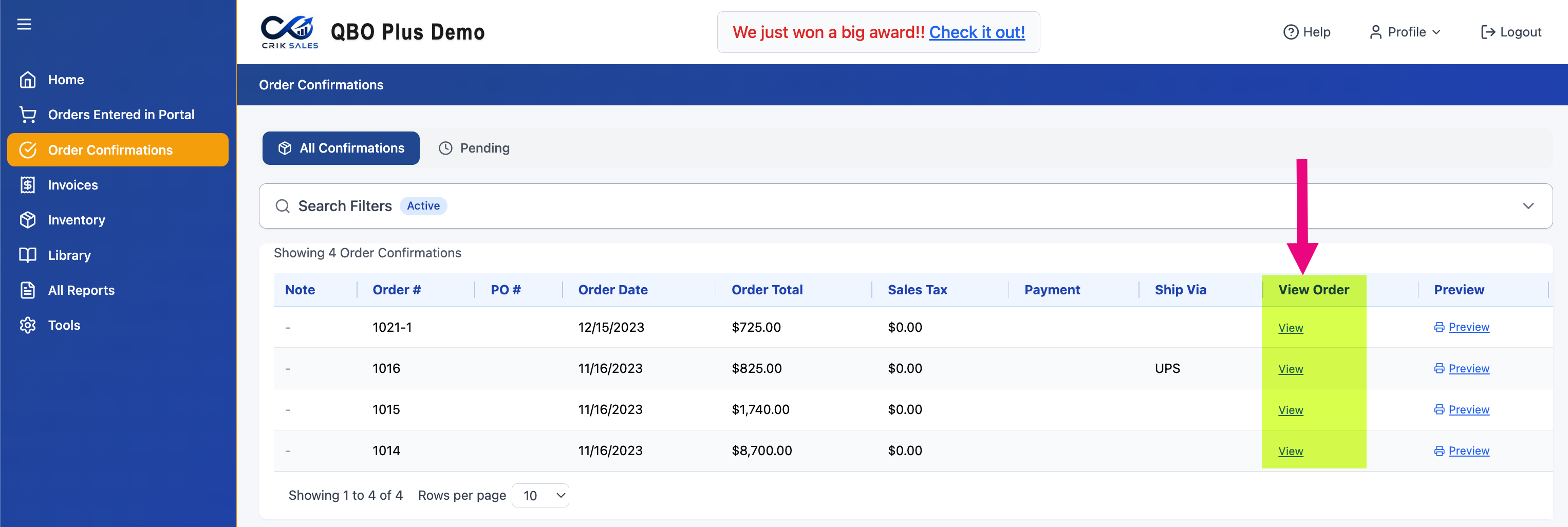1568x527 pixels.
Task: Click the Inventory box icon
Action: click(x=27, y=220)
